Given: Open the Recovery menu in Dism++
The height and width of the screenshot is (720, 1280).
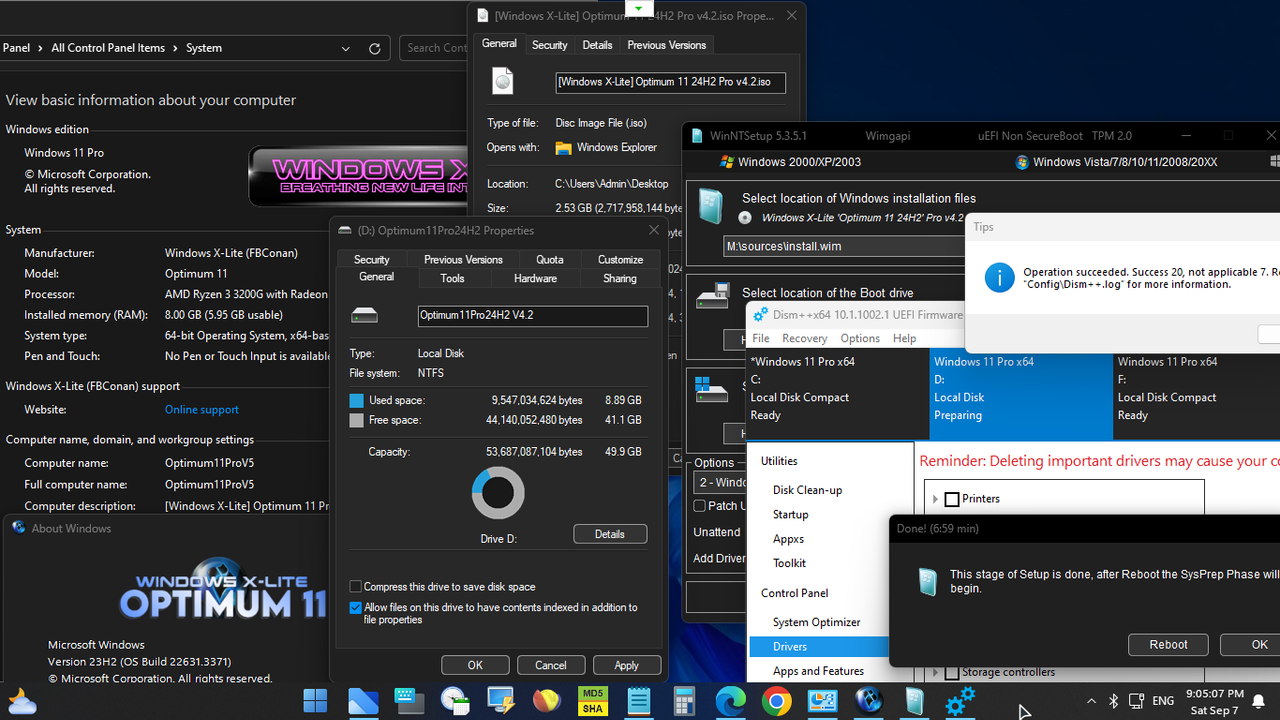Looking at the screenshot, I should pyautogui.click(x=804, y=338).
